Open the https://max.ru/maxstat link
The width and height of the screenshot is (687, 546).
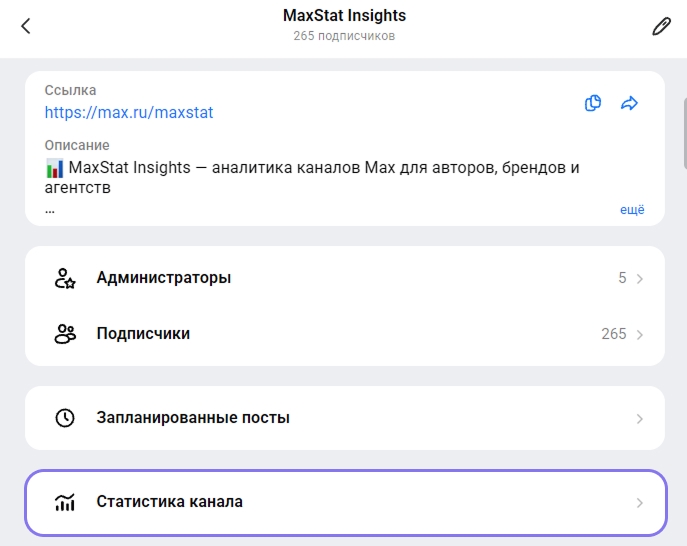(129, 113)
